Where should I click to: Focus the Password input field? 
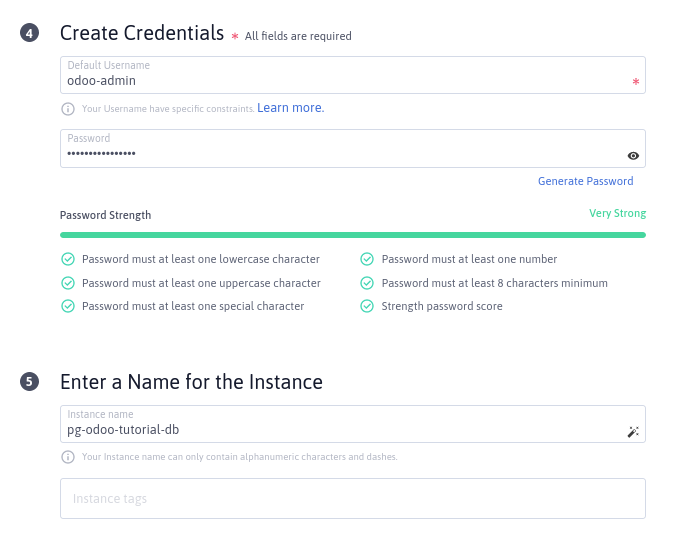coord(330,154)
